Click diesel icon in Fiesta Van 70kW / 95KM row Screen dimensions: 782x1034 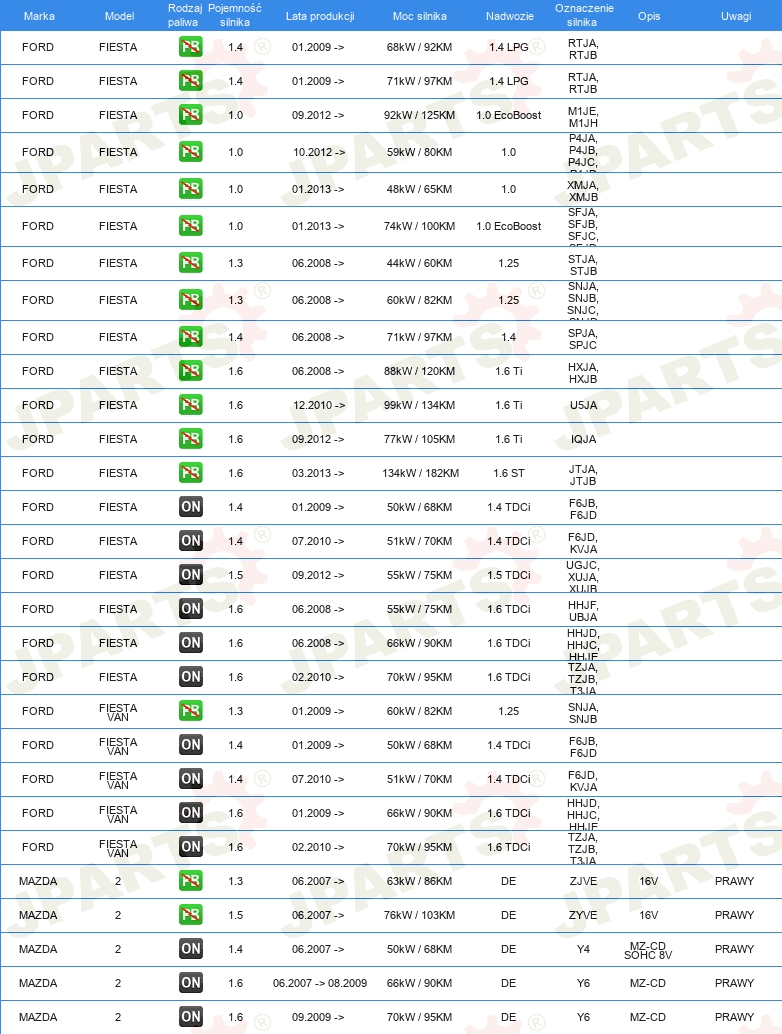191,847
